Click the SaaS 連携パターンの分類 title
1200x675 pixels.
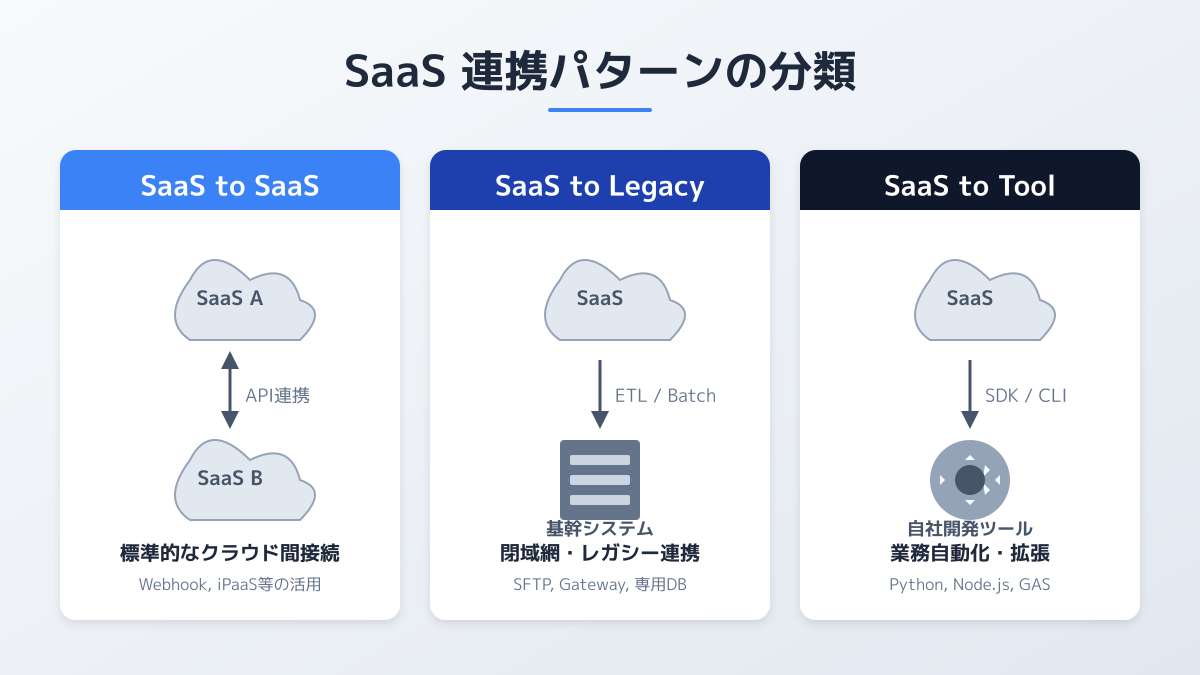600,73
